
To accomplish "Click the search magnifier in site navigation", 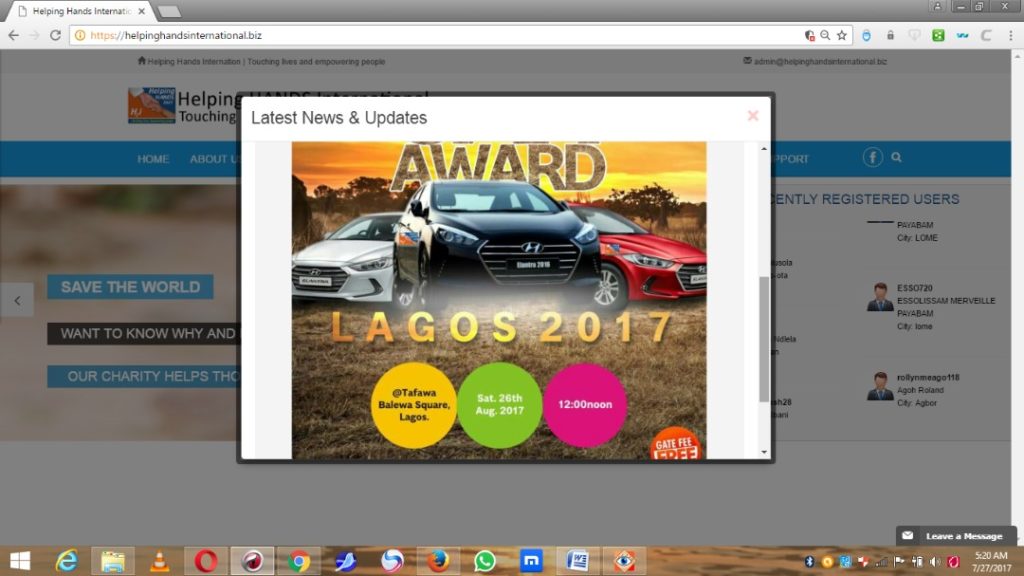I will (x=896, y=158).
